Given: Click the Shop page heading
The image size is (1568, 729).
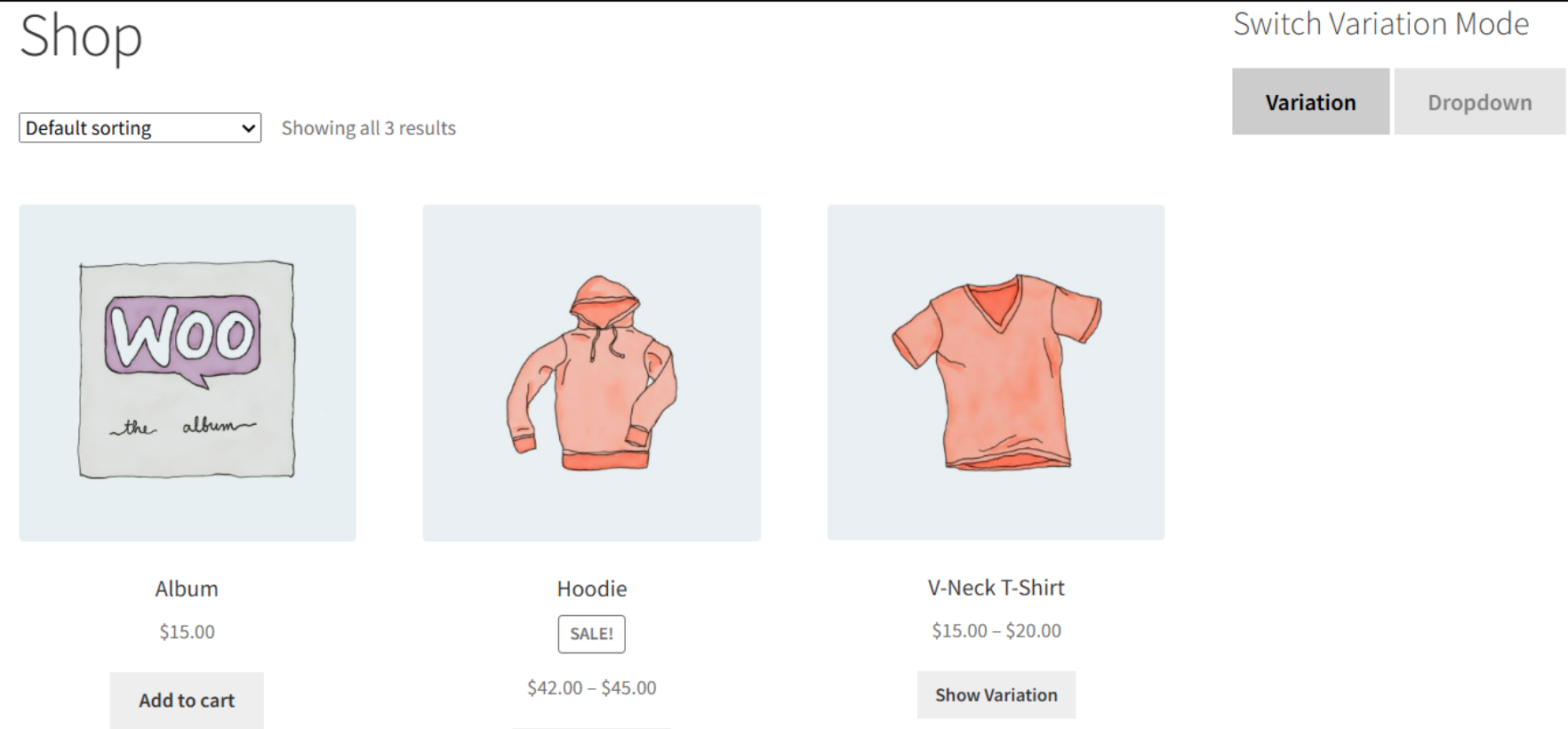Looking at the screenshot, I should click(81, 37).
